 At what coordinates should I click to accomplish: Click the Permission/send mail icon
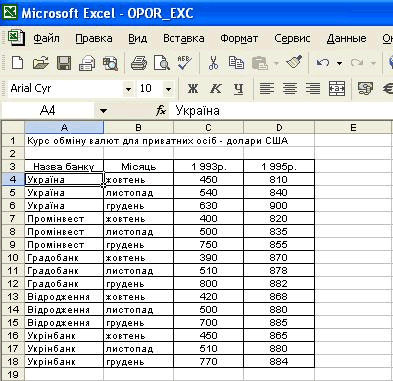click(87, 63)
